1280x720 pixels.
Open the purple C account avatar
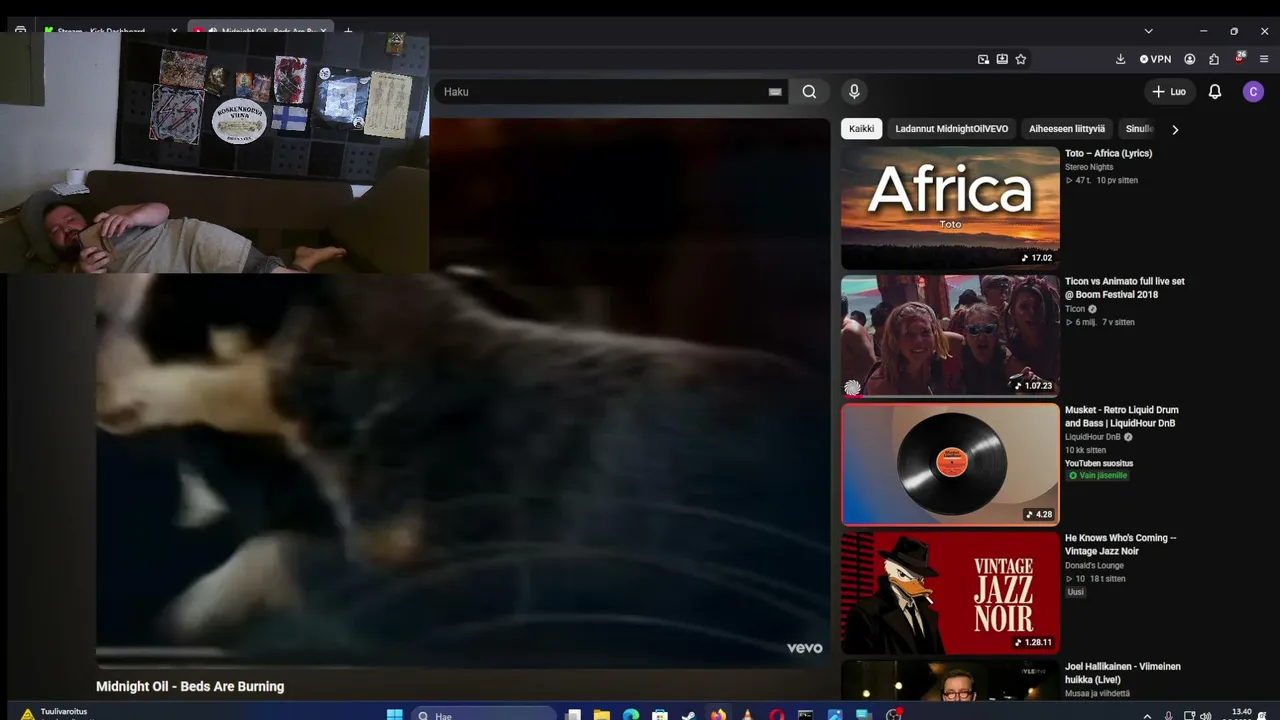[x=1253, y=92]
